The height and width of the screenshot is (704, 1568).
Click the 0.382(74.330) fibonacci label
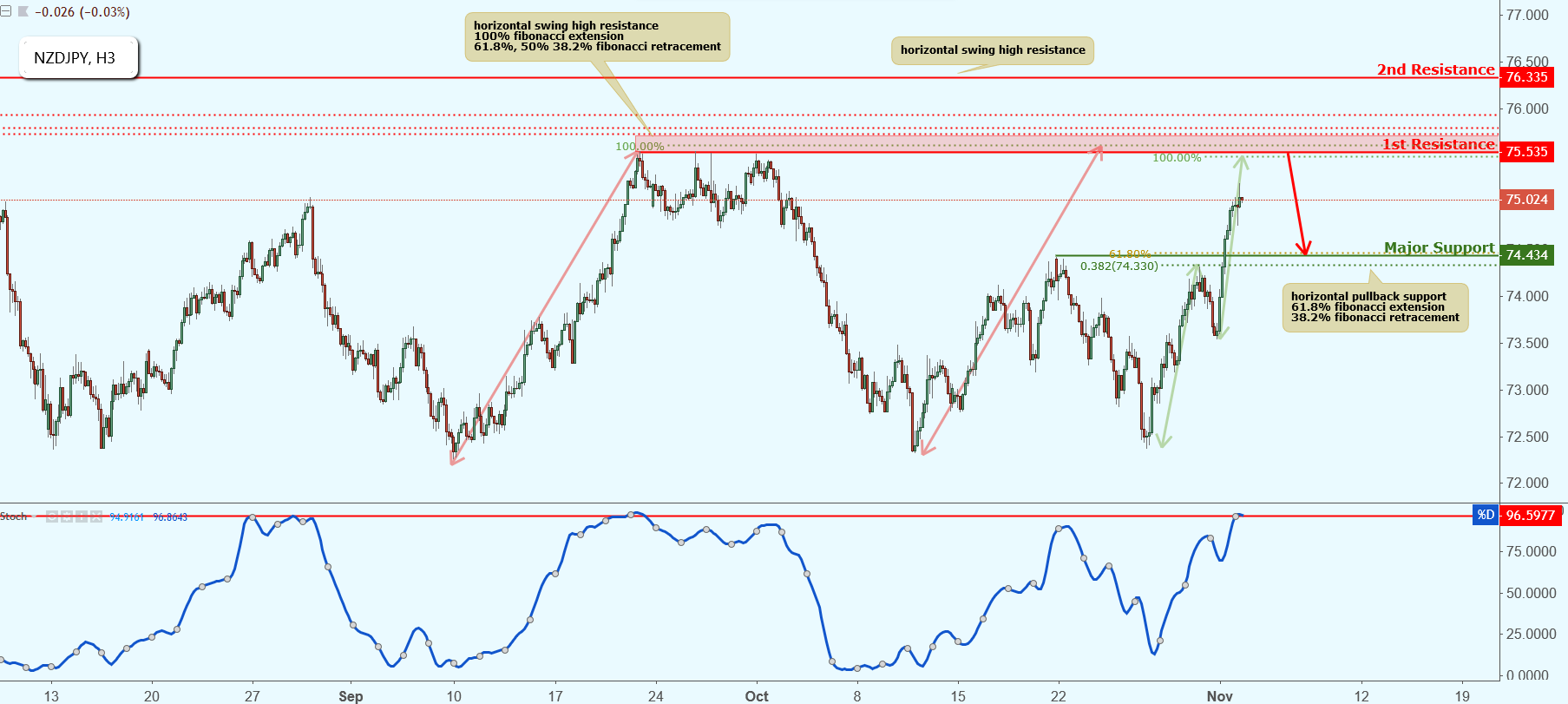point(1119,266)
